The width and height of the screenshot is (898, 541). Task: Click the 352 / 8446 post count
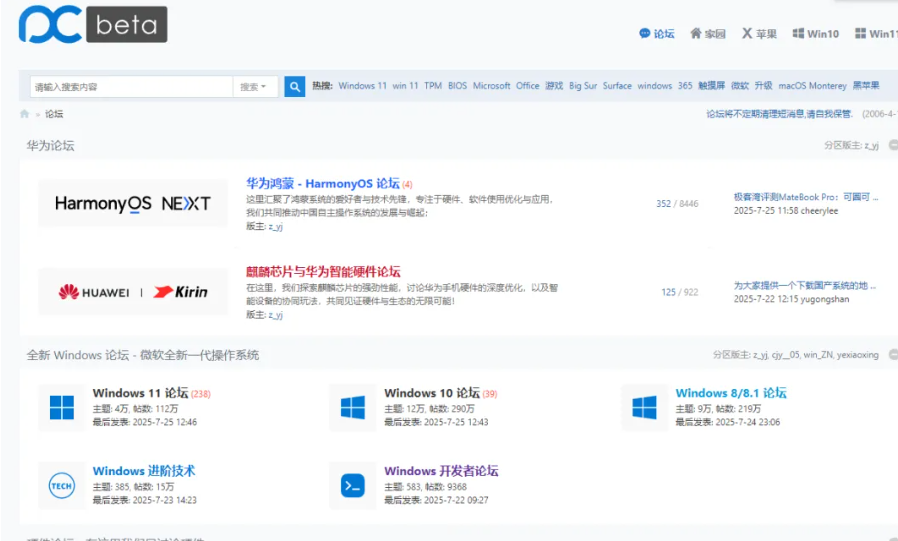(x=677, y=204)
